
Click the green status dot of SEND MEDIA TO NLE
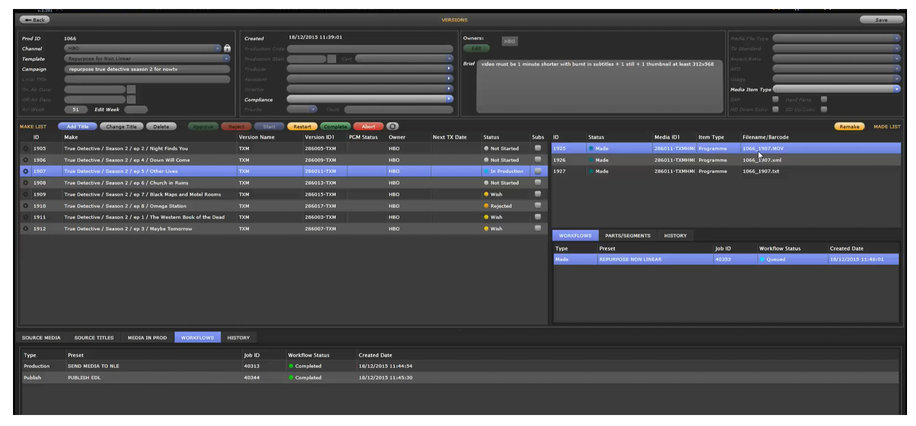(290, 366)
